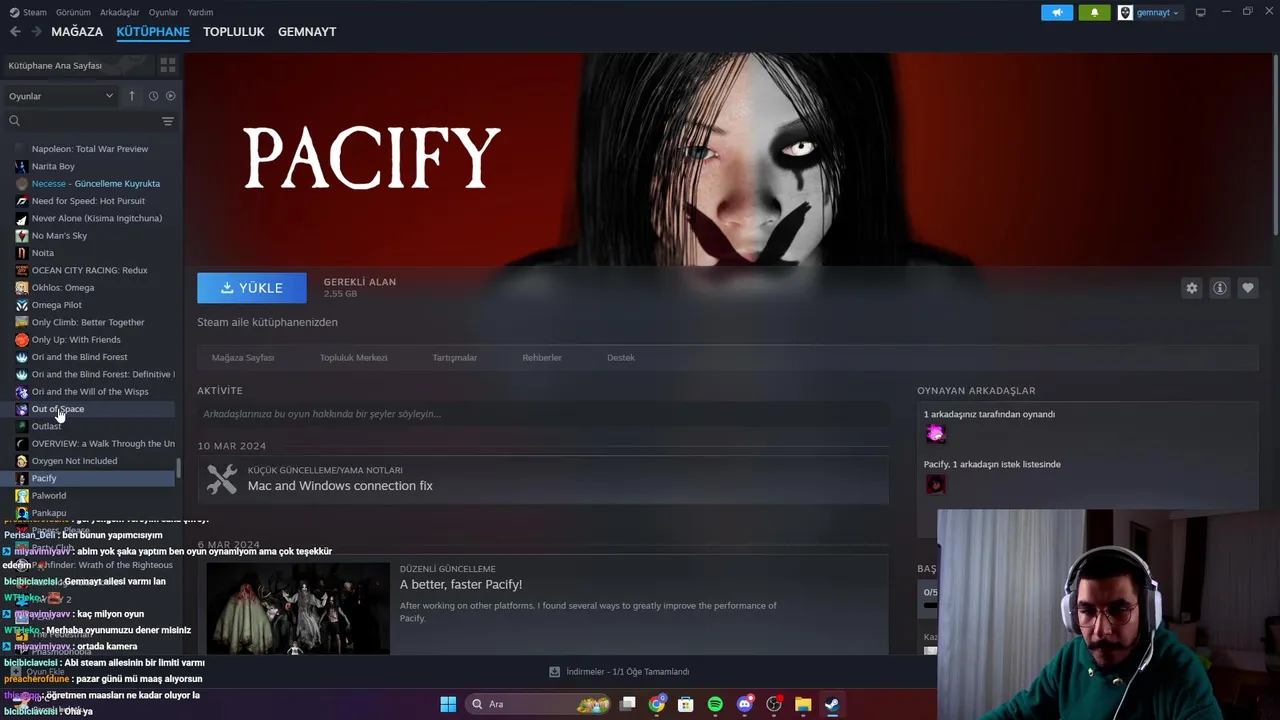Screen dimensions: 1280x720
Task: Open the Yardım menu
Action: (200, 12)
